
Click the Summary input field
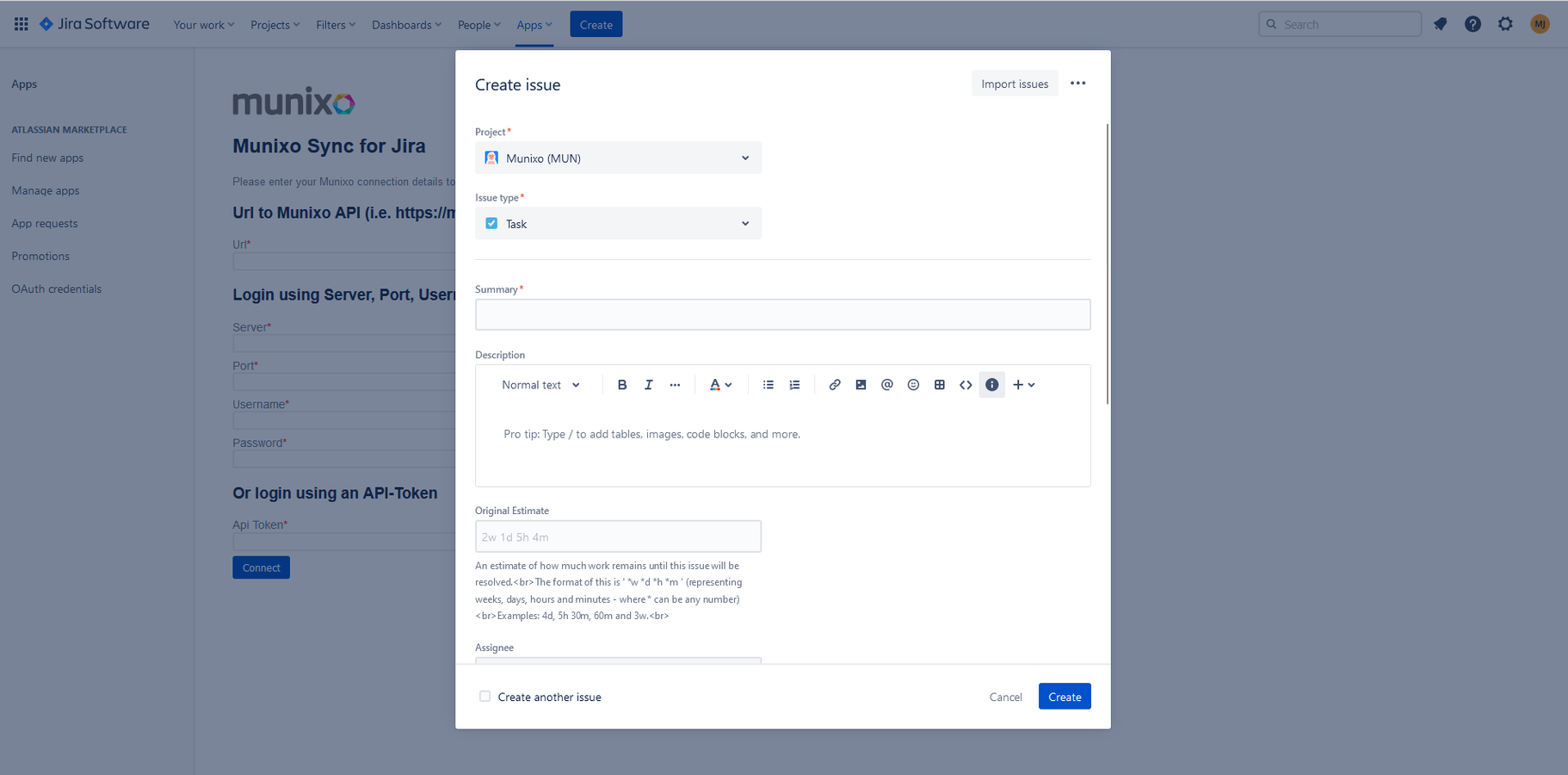pos(782,314)
